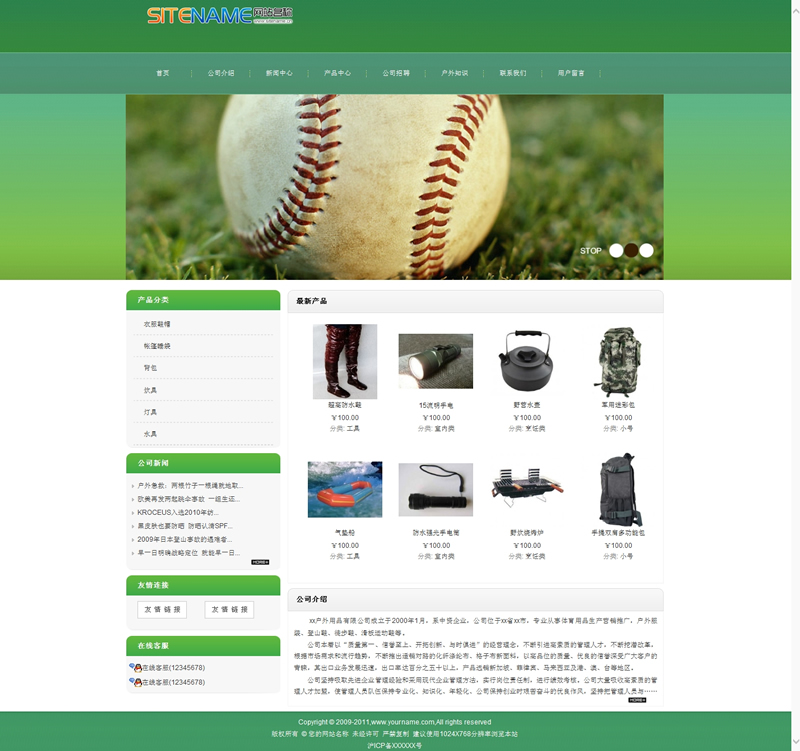Select the first white slide indicator dot

coord(616,251)
